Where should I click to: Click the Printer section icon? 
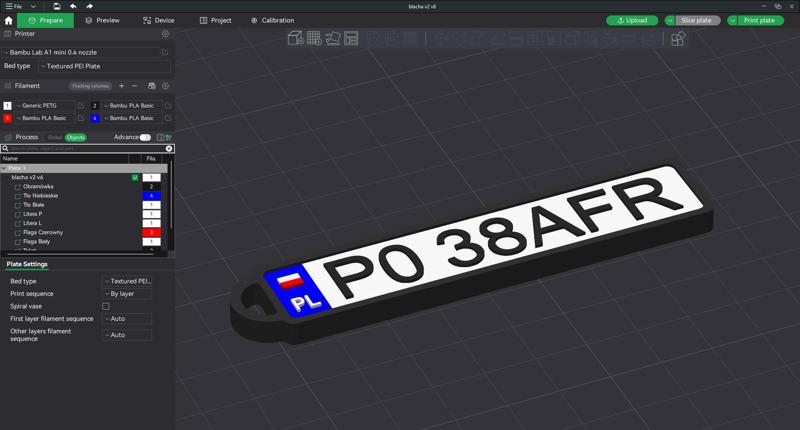(x=8, y=34)
